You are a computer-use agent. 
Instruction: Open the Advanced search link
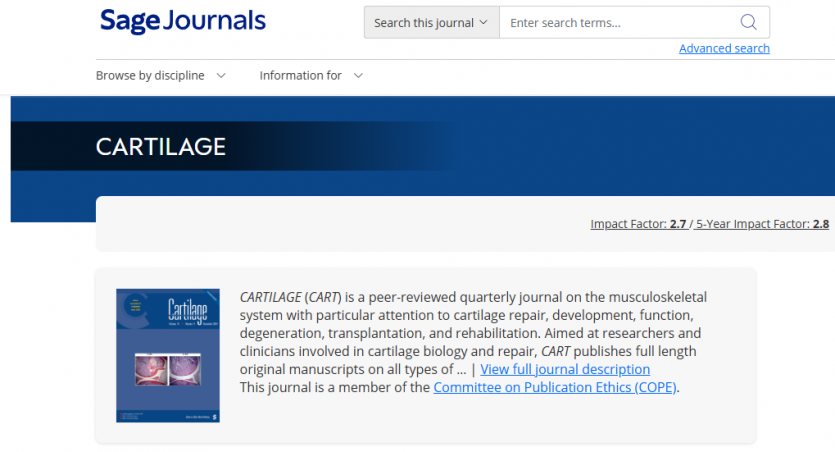coord(724,48)
